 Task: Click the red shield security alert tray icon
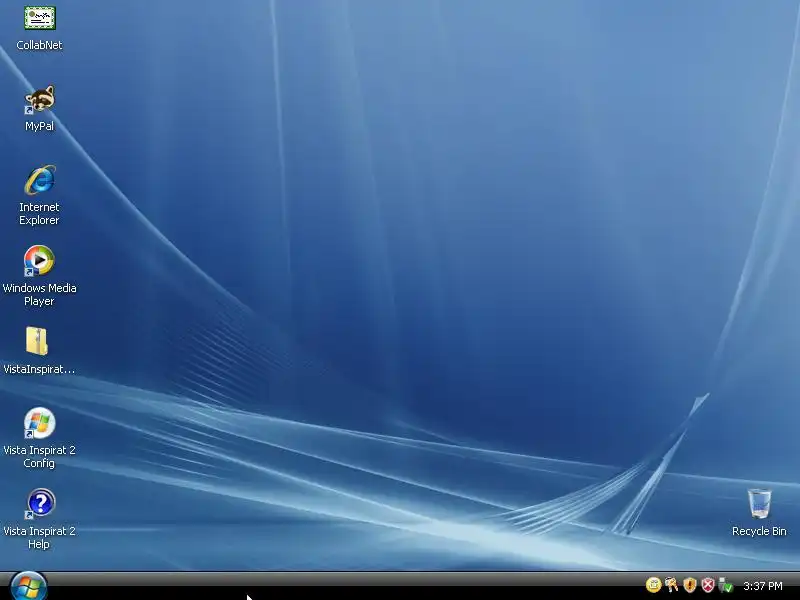708,585
